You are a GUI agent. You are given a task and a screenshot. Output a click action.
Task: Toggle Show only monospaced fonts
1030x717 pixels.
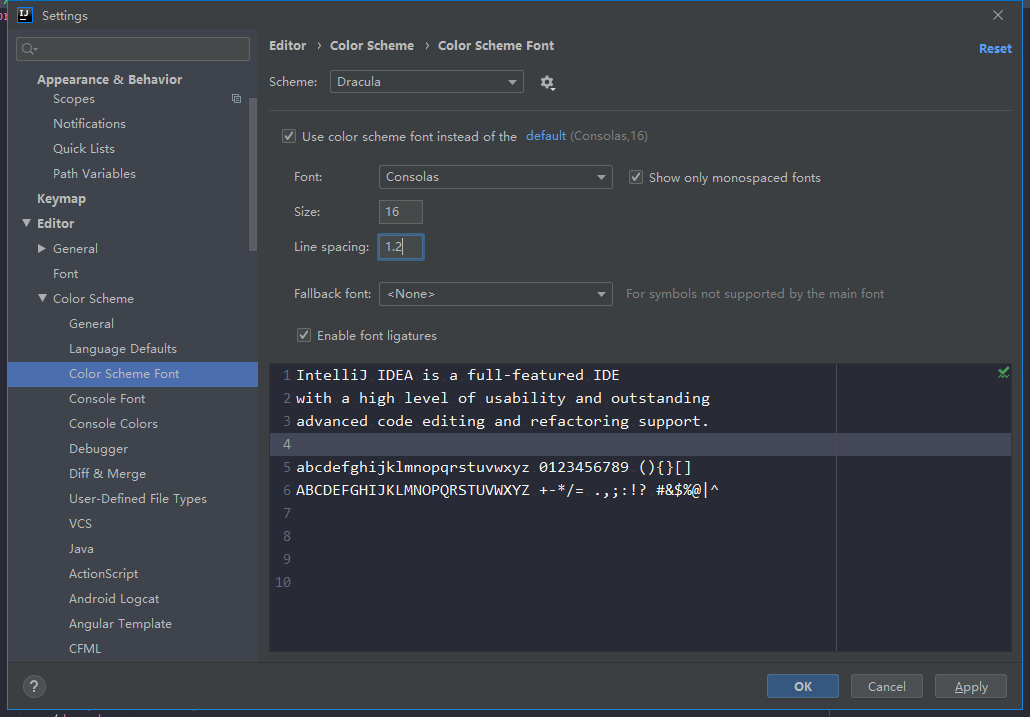[x=636, y=177]
